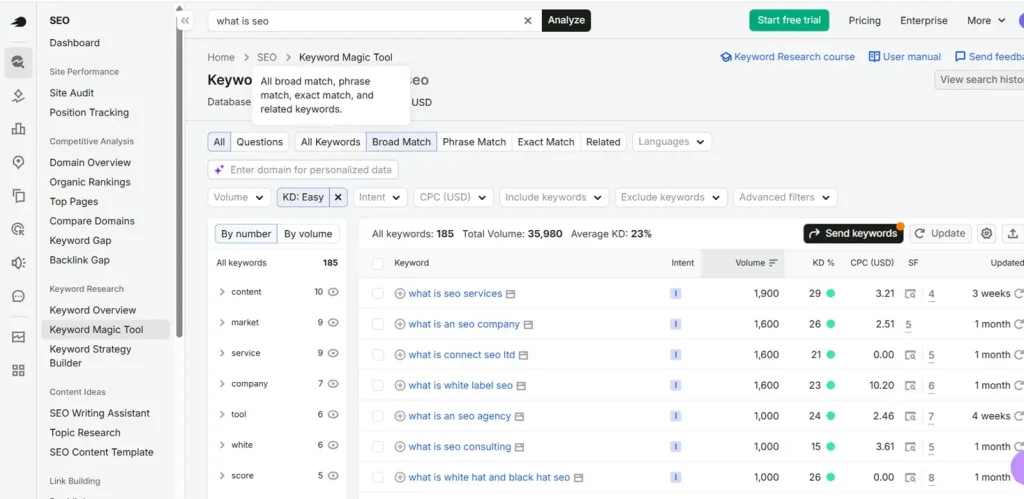Screen dimensions: 1024x499
Task: Open the Intent filter dropdown
Action: [380, 197]
